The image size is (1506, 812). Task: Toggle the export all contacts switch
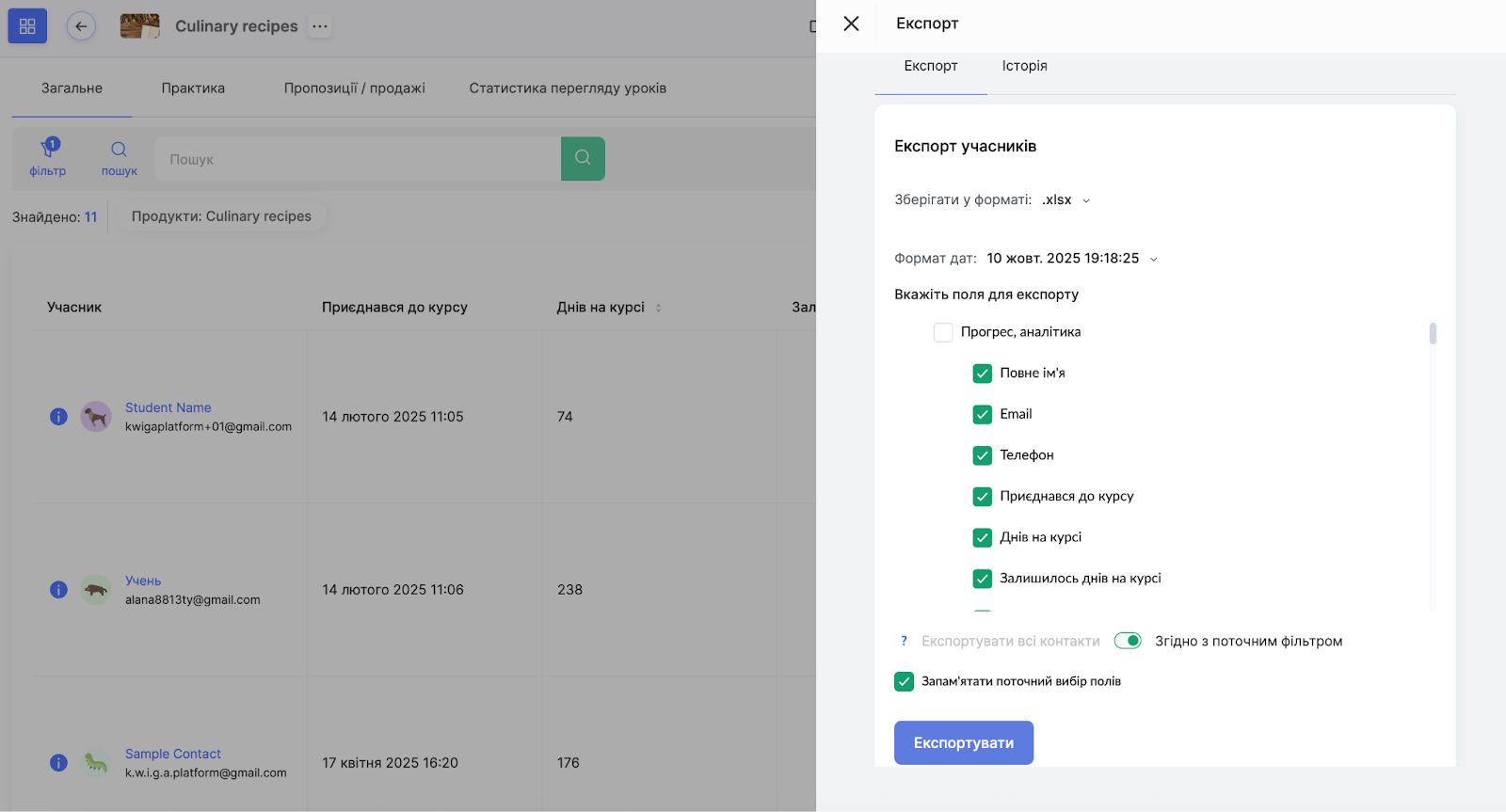[x=1127, y=641]
